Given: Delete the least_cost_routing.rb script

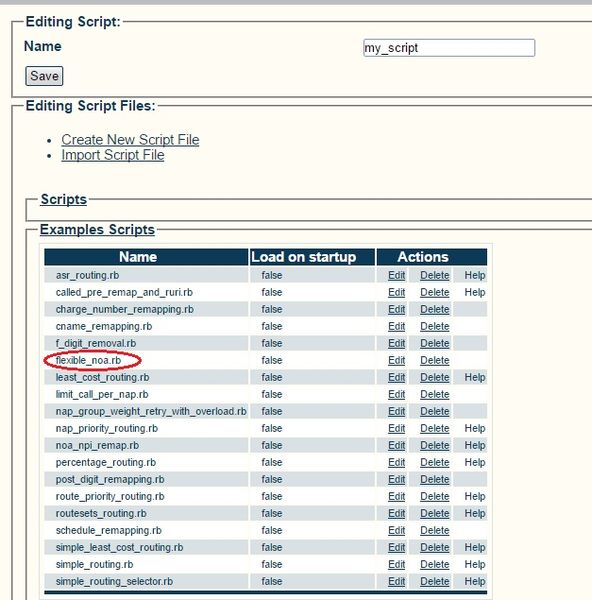Looking at the screenshot, I should coord(435,377).
